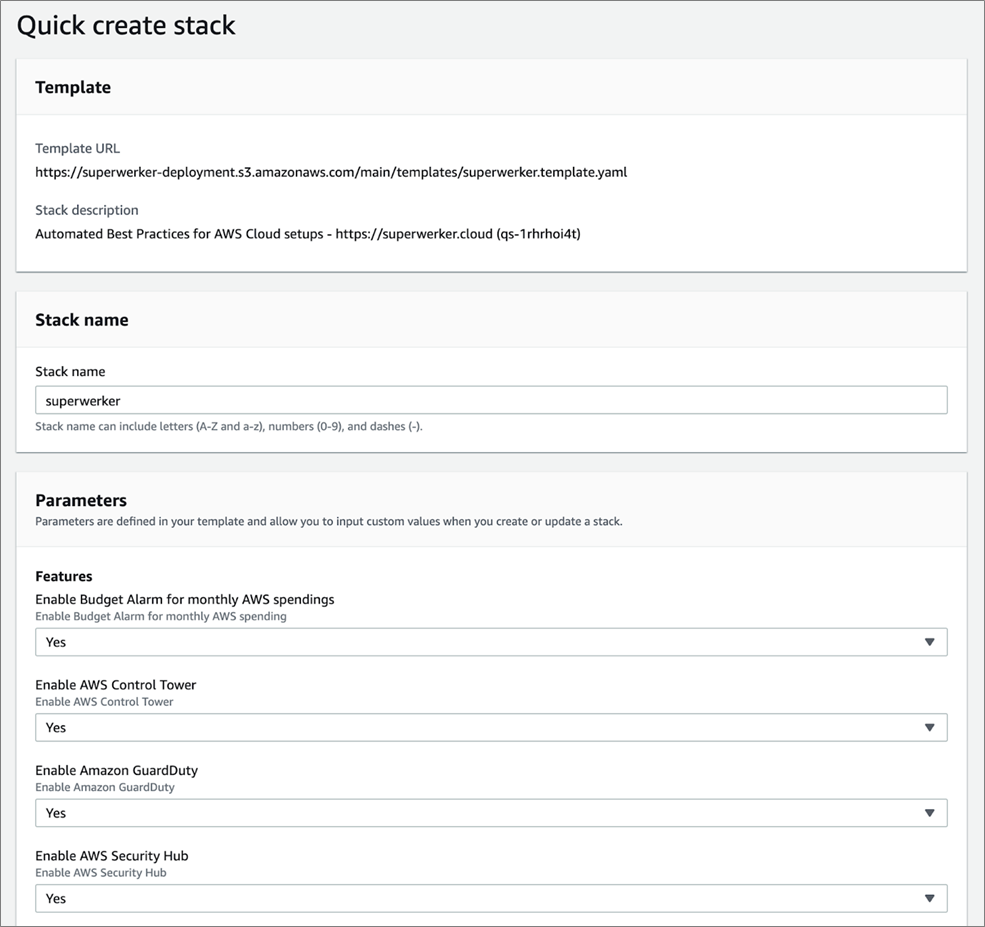Click the Template URL field label
The width and height of the screenshot is (985, 927).
coord(77,148)
